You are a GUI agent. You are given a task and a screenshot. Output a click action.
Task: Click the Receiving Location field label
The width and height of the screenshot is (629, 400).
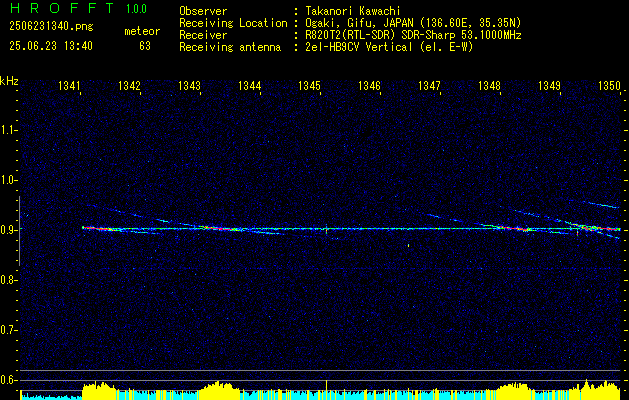click(233, 23)
